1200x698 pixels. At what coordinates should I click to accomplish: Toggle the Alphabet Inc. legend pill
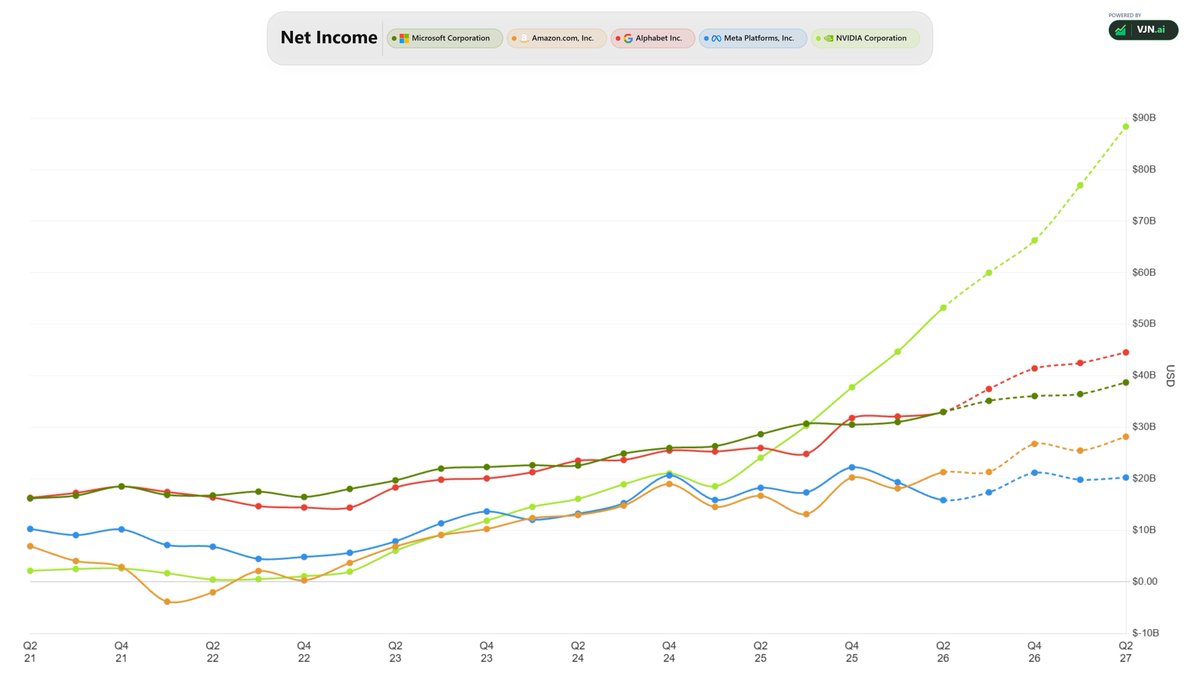653,39
